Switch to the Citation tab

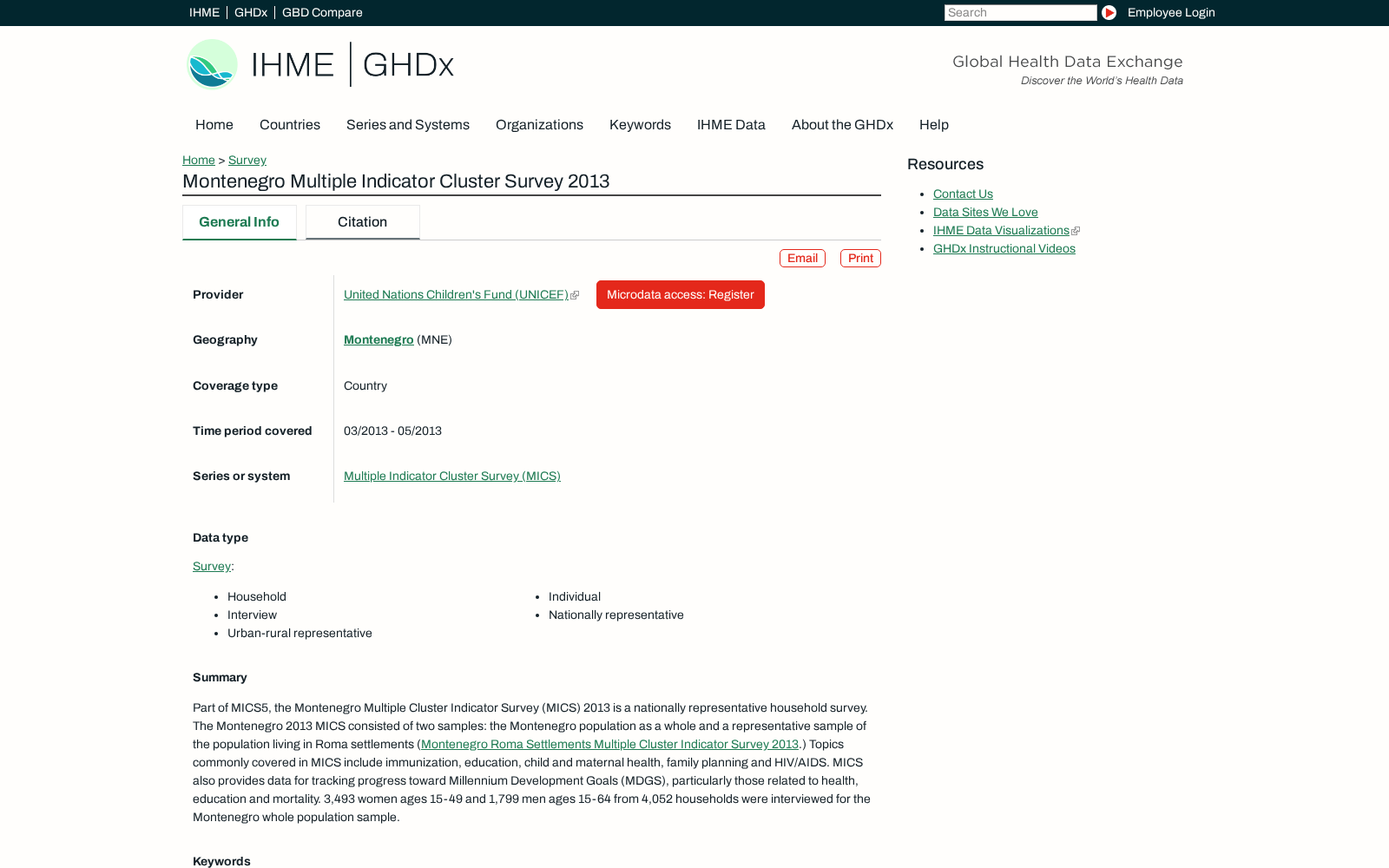363,222
